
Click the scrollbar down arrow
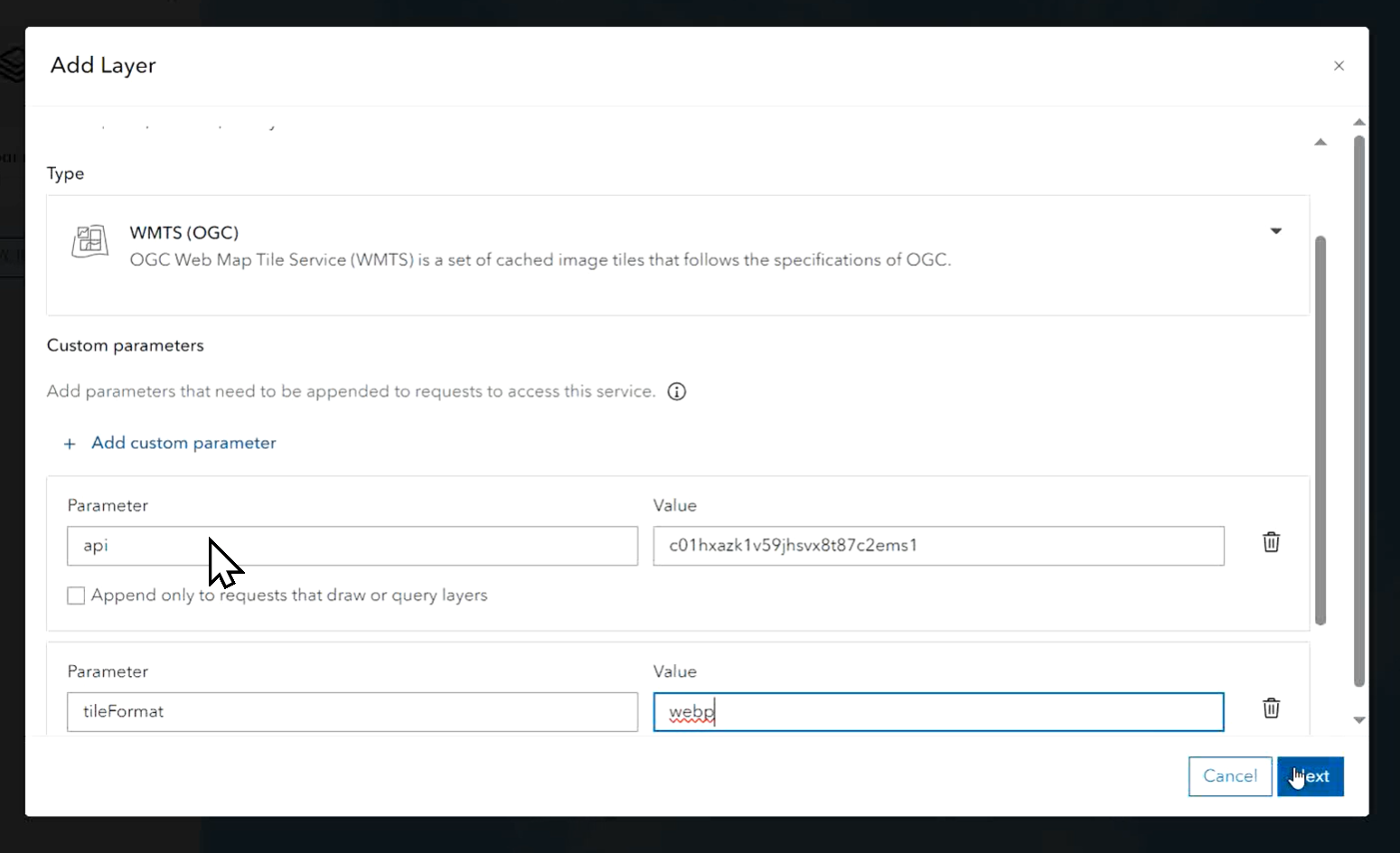(1358, 720)
